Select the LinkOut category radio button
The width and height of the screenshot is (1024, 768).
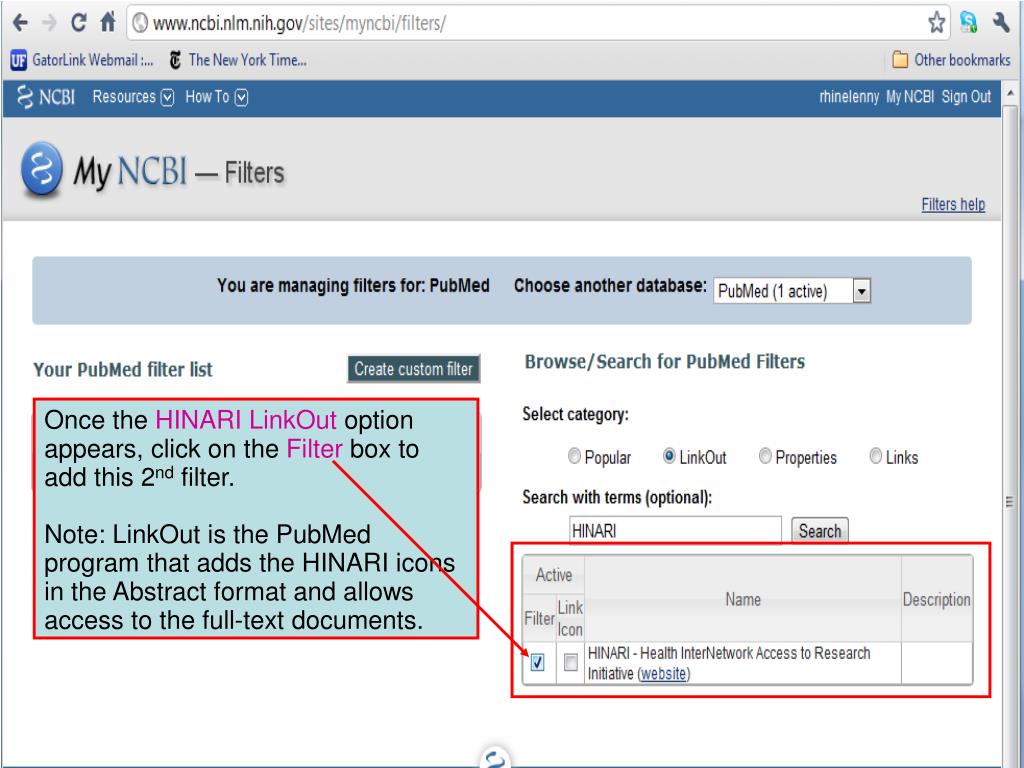click(669, 456)
